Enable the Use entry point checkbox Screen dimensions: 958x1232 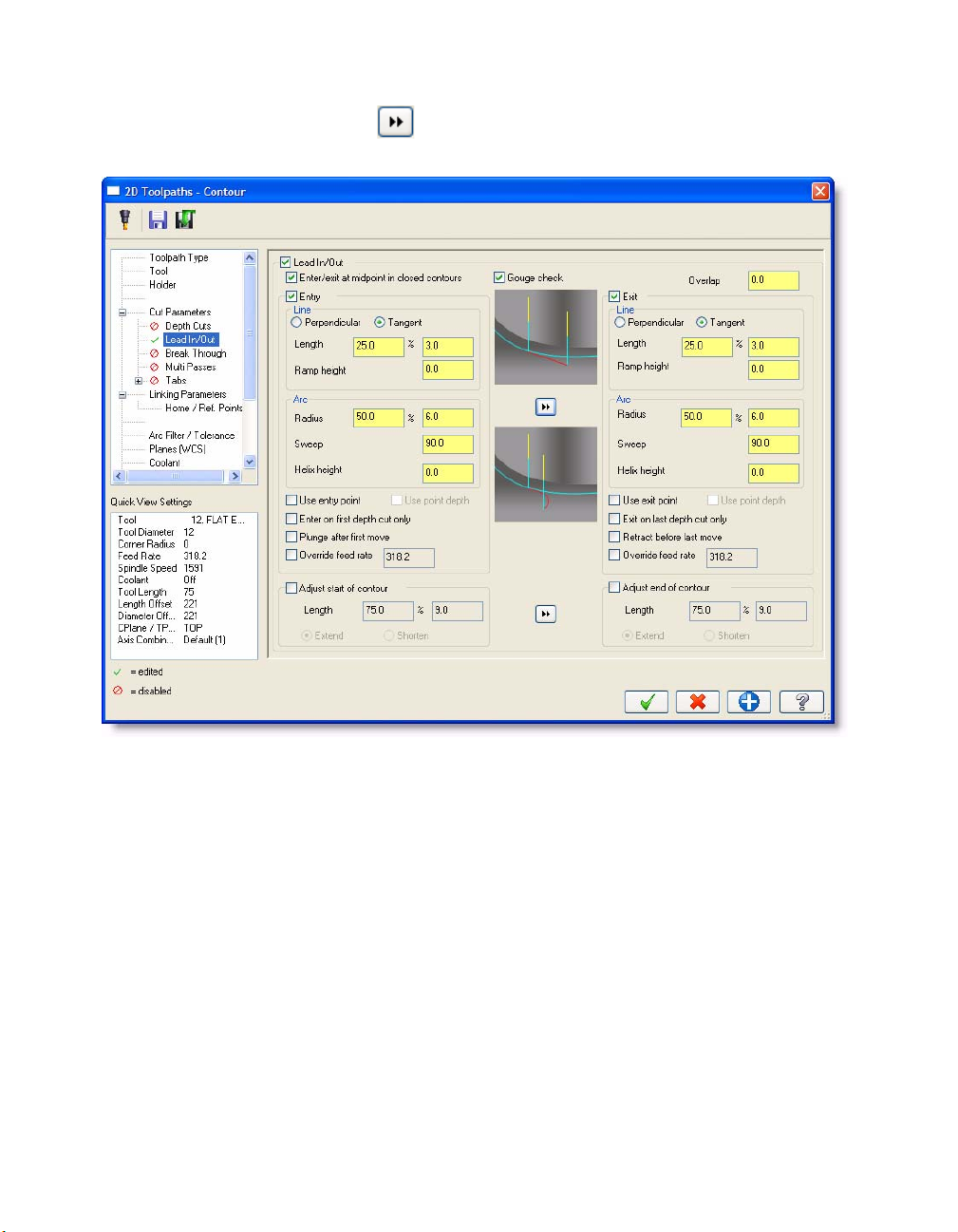[292, 500]
